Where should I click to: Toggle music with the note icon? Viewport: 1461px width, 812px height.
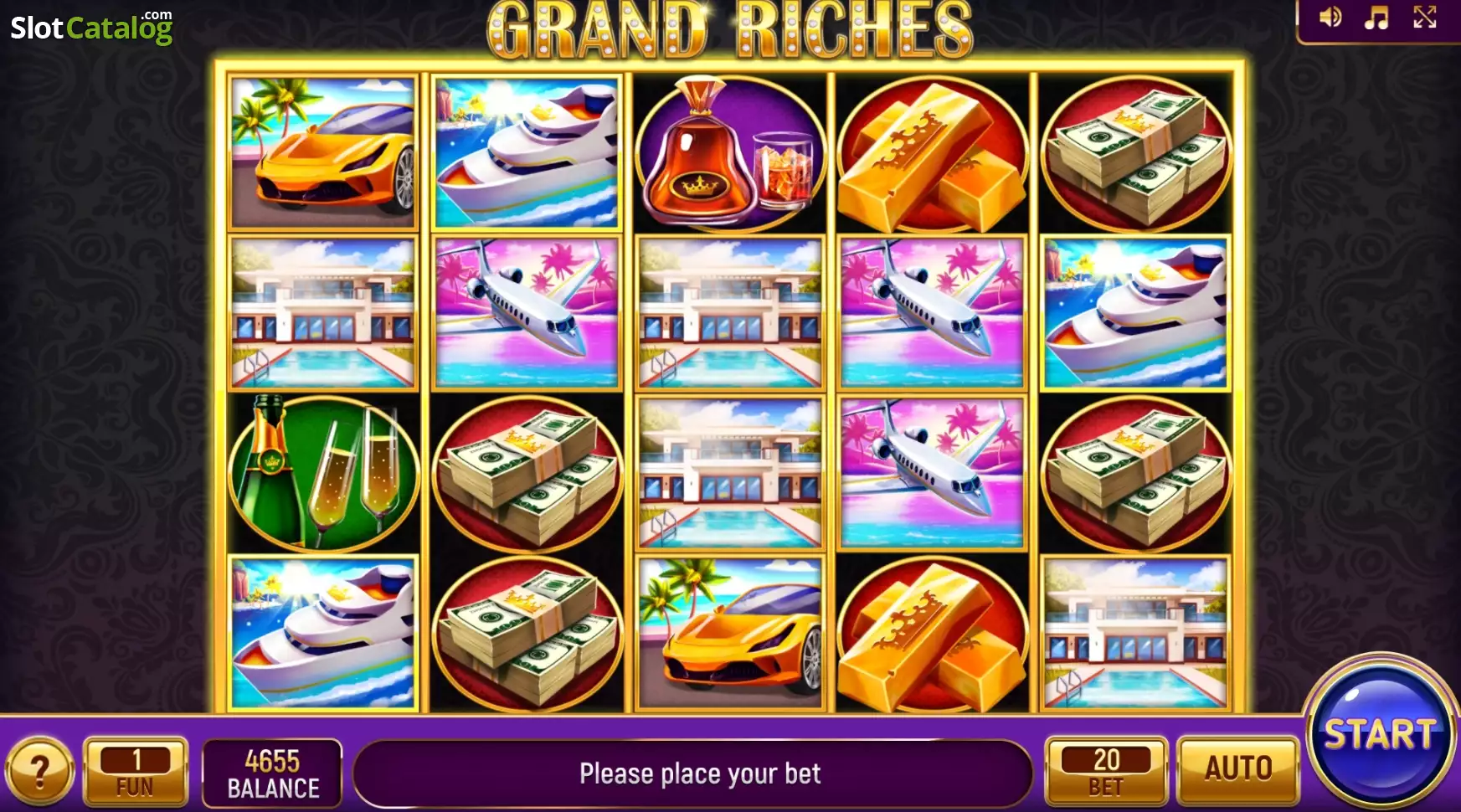[x=1376, y=18]
